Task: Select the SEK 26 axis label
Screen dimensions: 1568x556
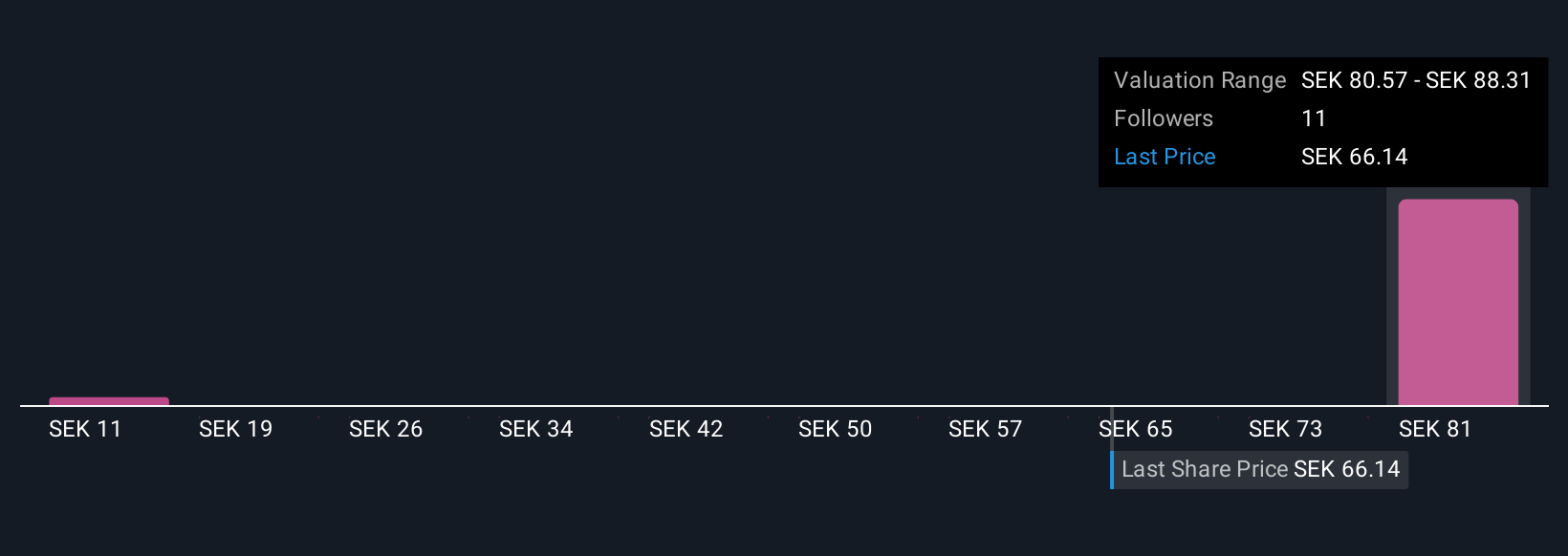Action: (x=385, y=429)
